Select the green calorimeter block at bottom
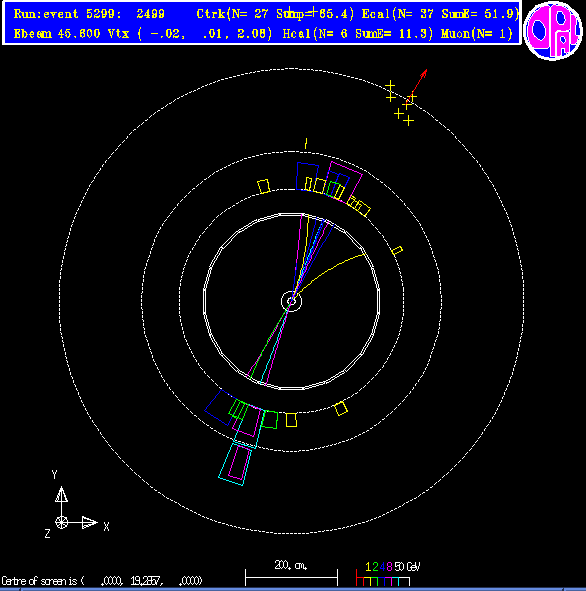 [x=270, y=420]
